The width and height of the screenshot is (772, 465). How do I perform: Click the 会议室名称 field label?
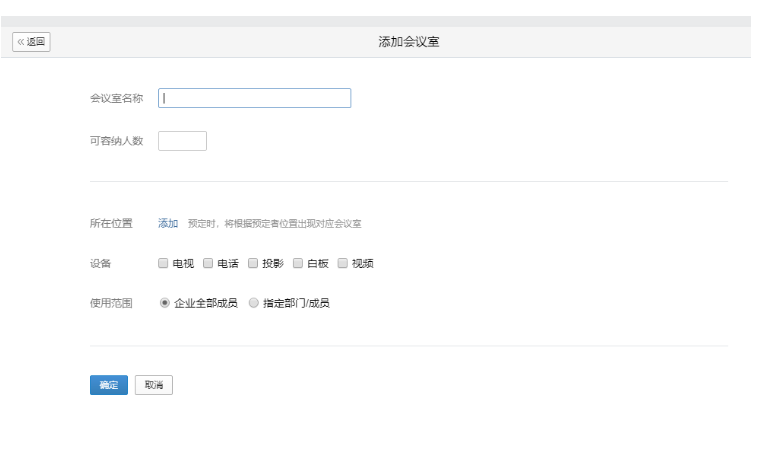(x=116, y=98)
